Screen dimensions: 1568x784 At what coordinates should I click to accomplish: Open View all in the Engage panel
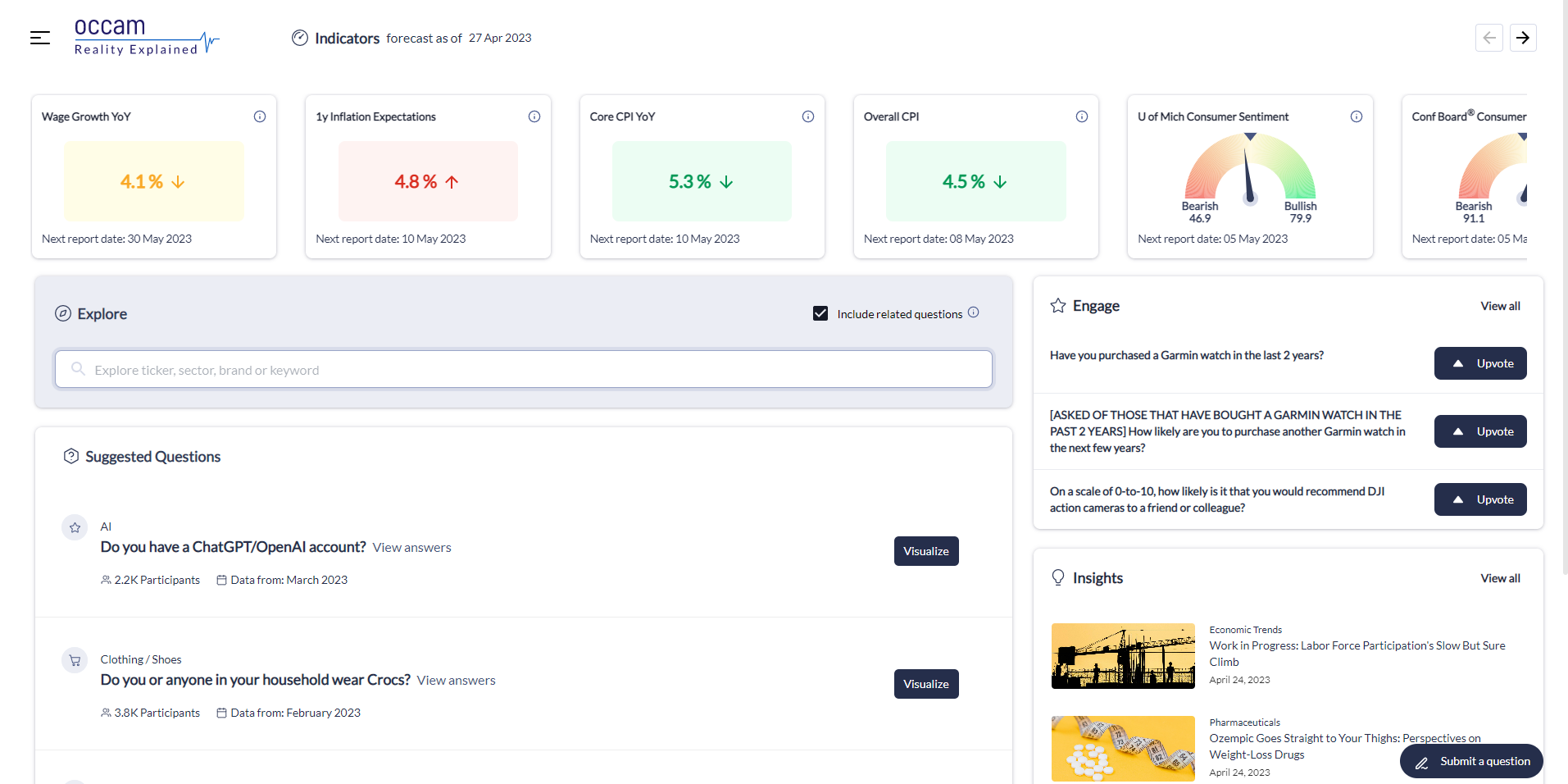[1500, 305]
